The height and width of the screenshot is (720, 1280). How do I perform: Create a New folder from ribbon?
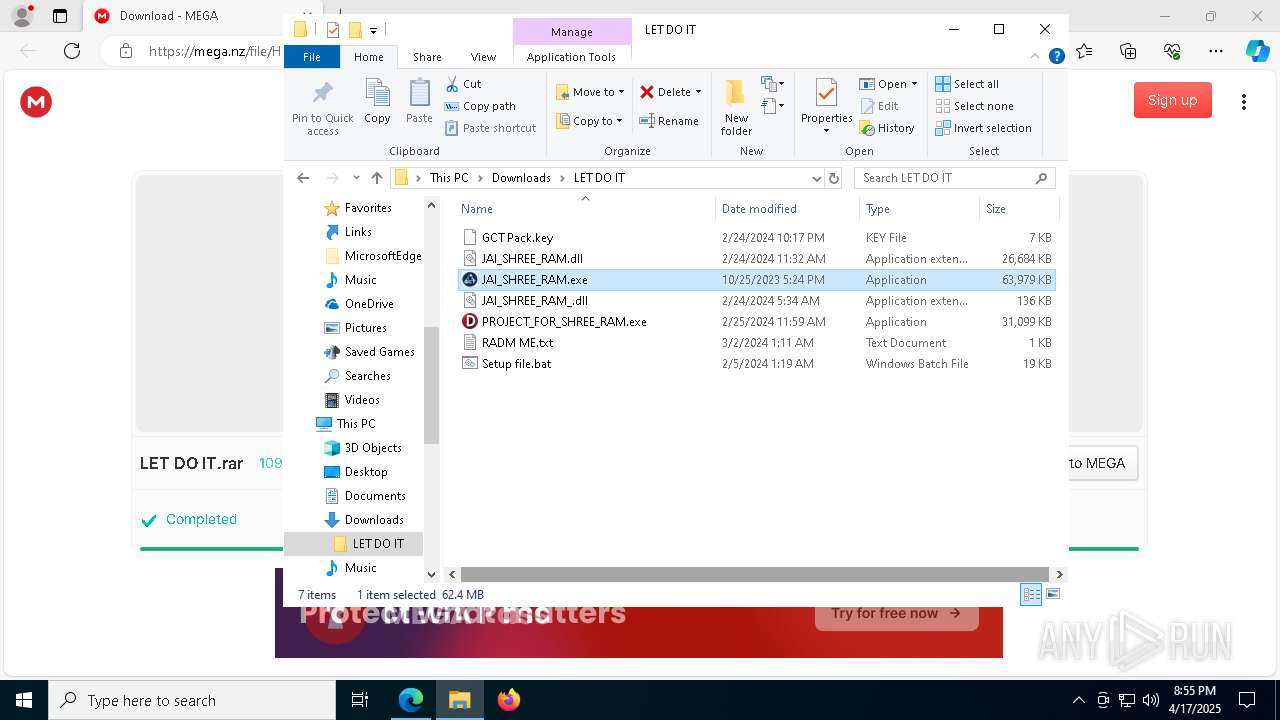736,108
